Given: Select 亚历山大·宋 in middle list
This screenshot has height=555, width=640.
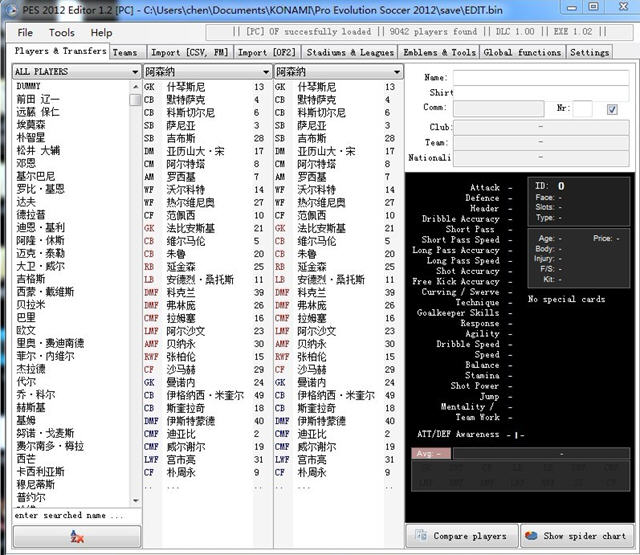Looking at the screenshot, I should click(207, 151).
